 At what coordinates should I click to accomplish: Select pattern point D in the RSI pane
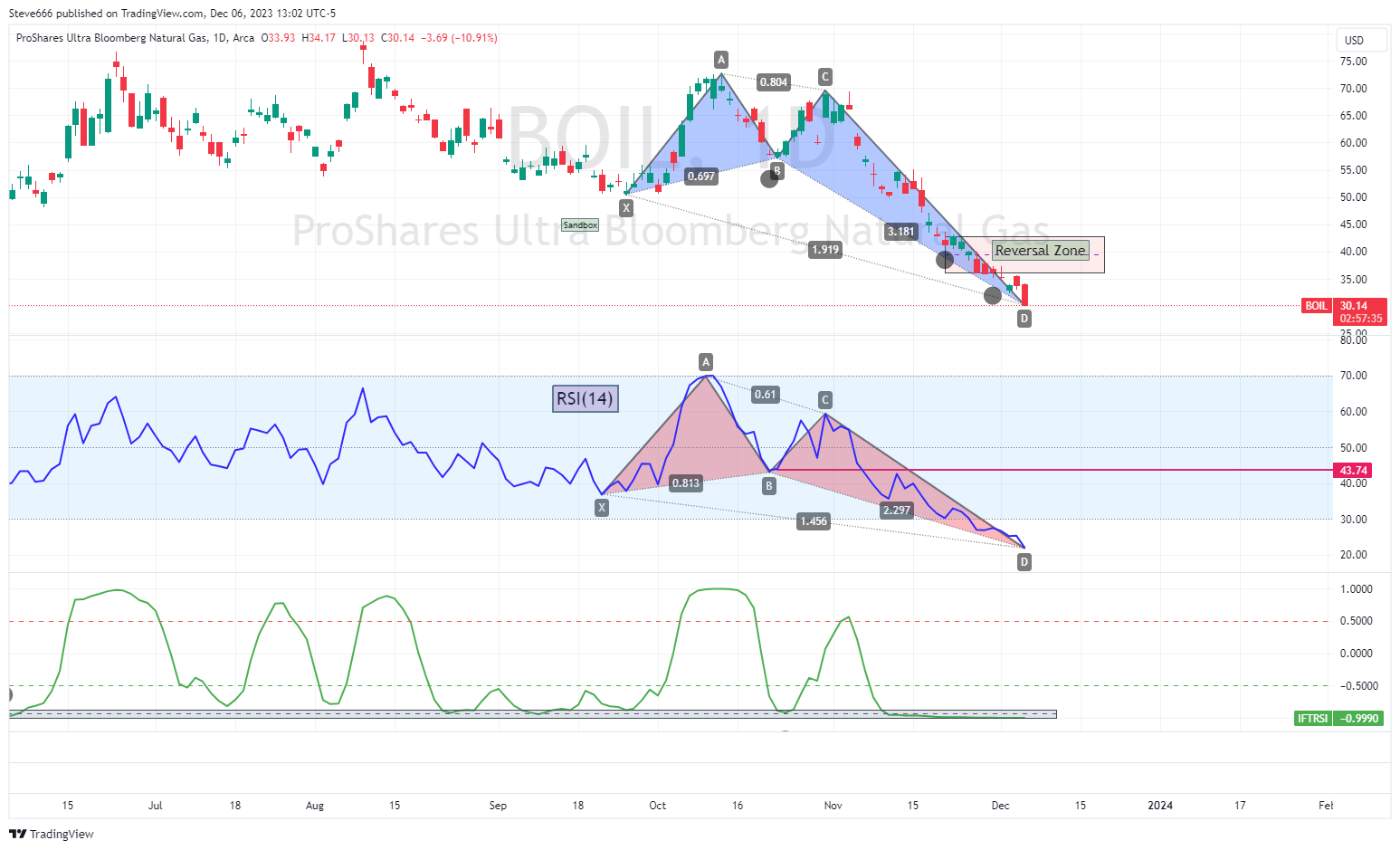point(1024,562)
